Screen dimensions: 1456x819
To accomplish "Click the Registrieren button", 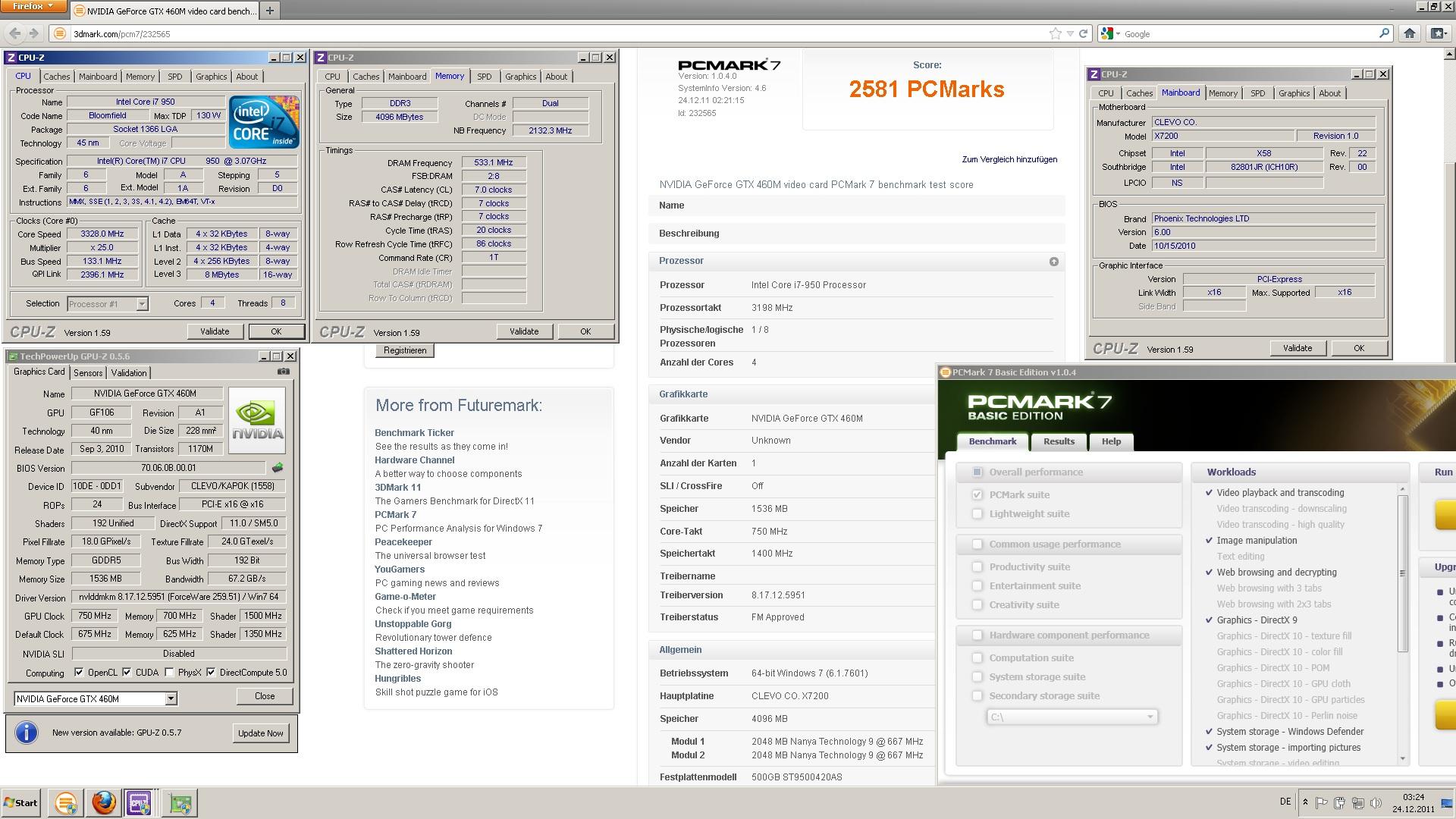I will tap(405, 350).
